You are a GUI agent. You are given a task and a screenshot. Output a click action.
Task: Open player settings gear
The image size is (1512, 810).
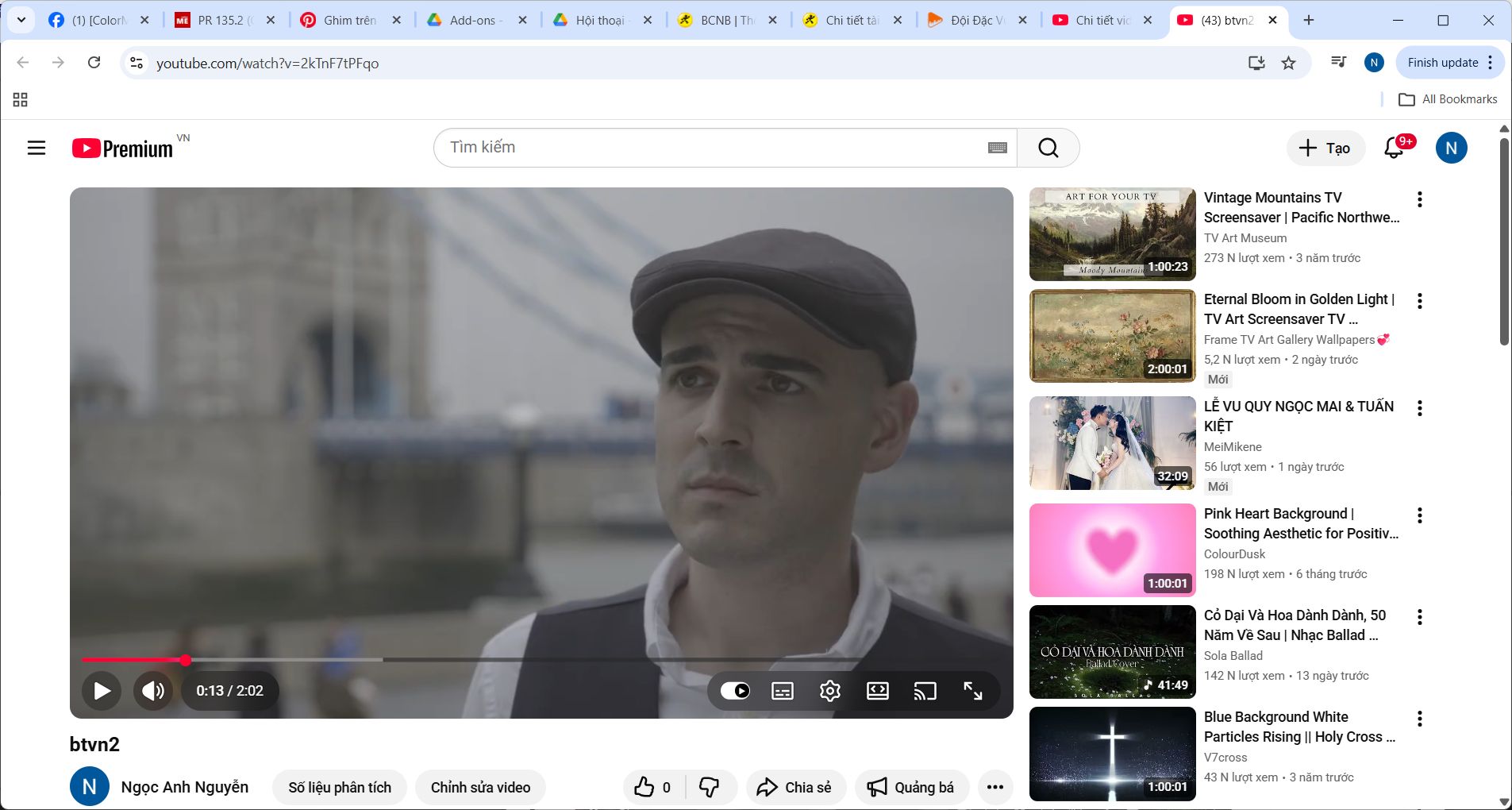830,691
